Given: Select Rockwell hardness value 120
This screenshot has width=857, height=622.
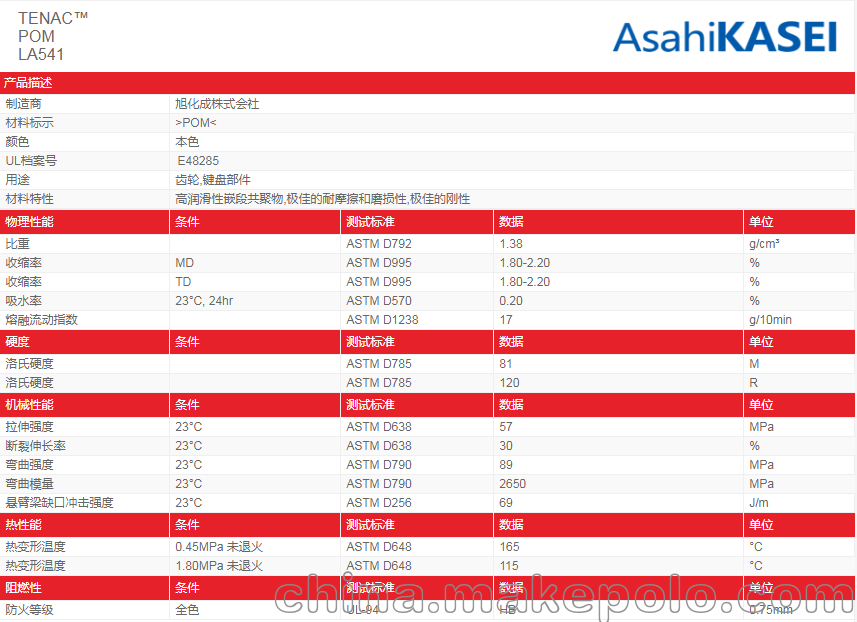Looking at the screenshot, I should click(x=509, y=383).
